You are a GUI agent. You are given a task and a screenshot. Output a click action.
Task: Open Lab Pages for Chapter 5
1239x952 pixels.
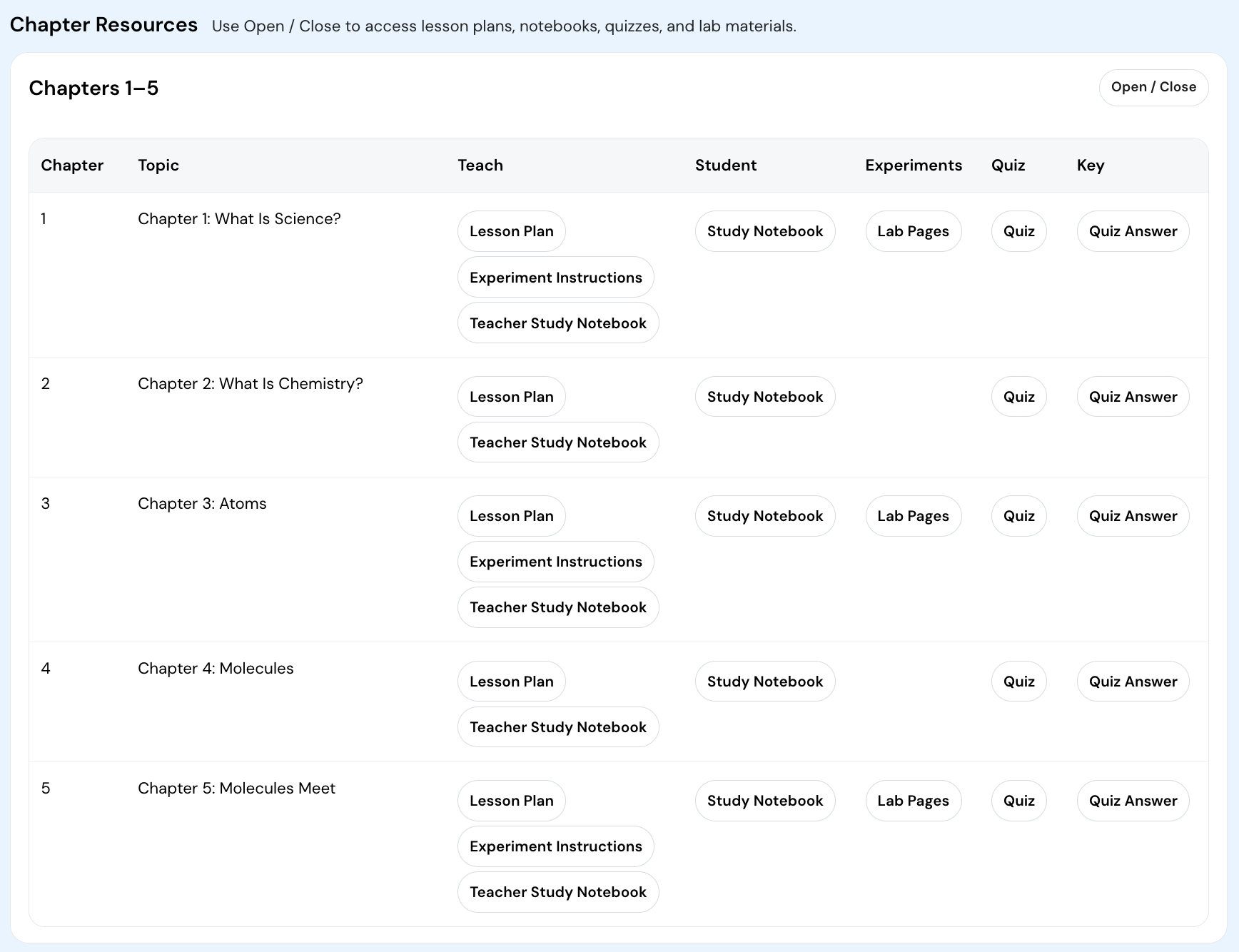tap(913, 801)
